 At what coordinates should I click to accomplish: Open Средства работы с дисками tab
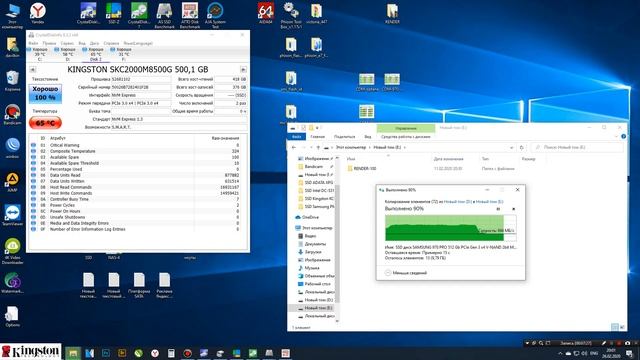406,137
